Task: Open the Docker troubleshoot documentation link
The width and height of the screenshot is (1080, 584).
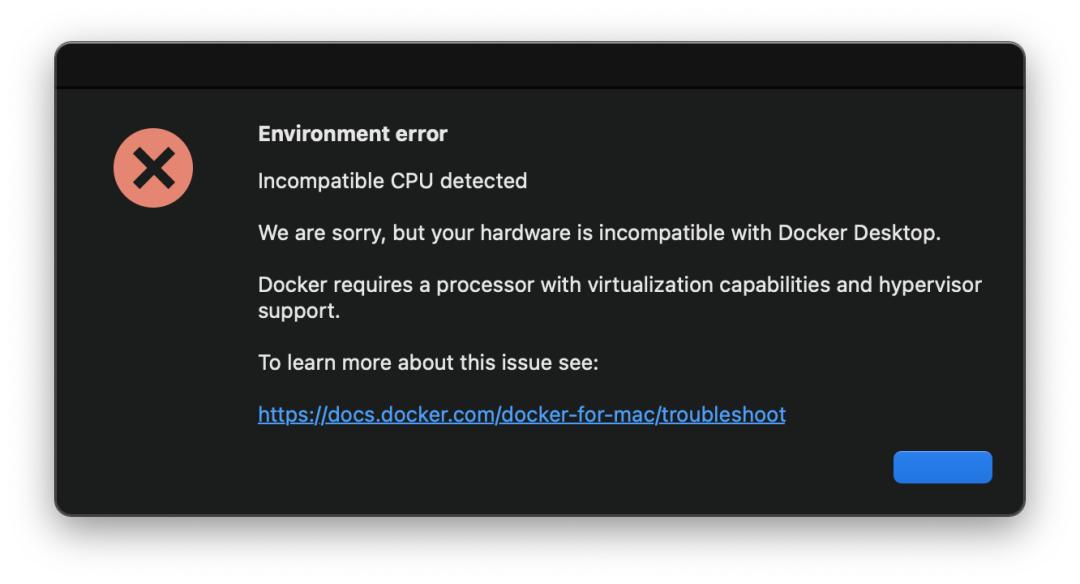Action: tap(521, 414)
